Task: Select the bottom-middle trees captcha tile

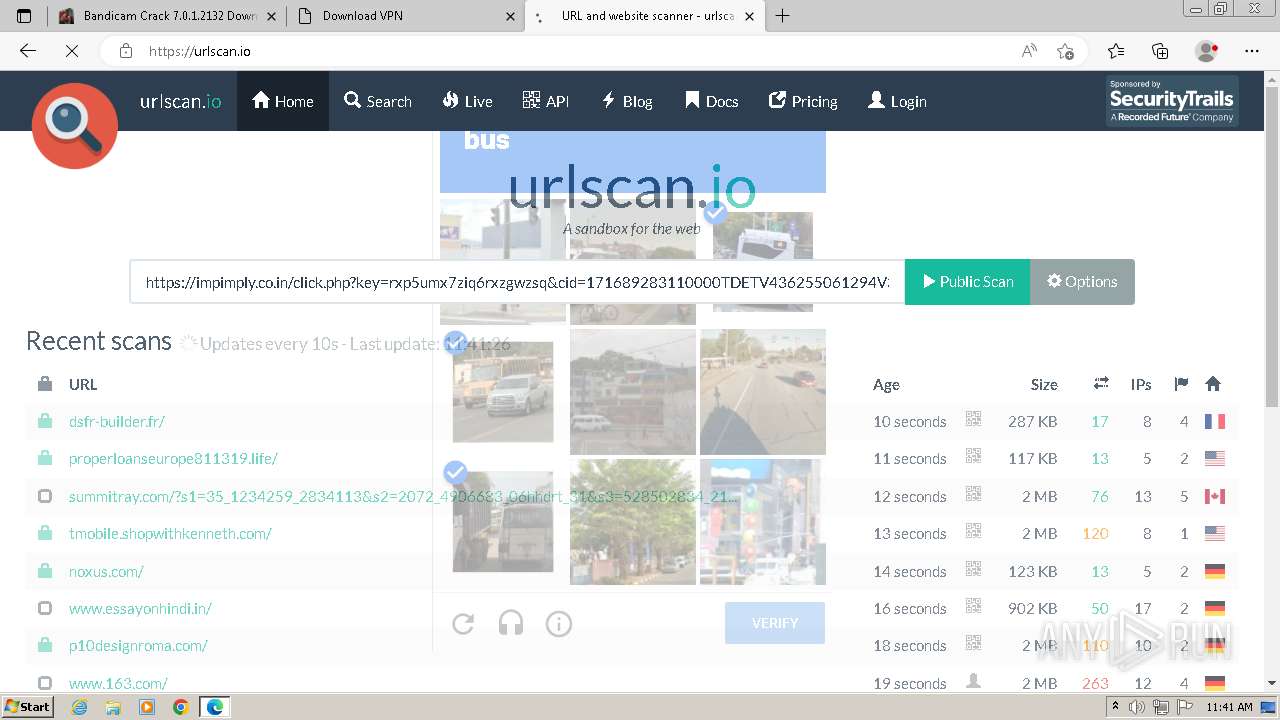Action: coord(633,522)
